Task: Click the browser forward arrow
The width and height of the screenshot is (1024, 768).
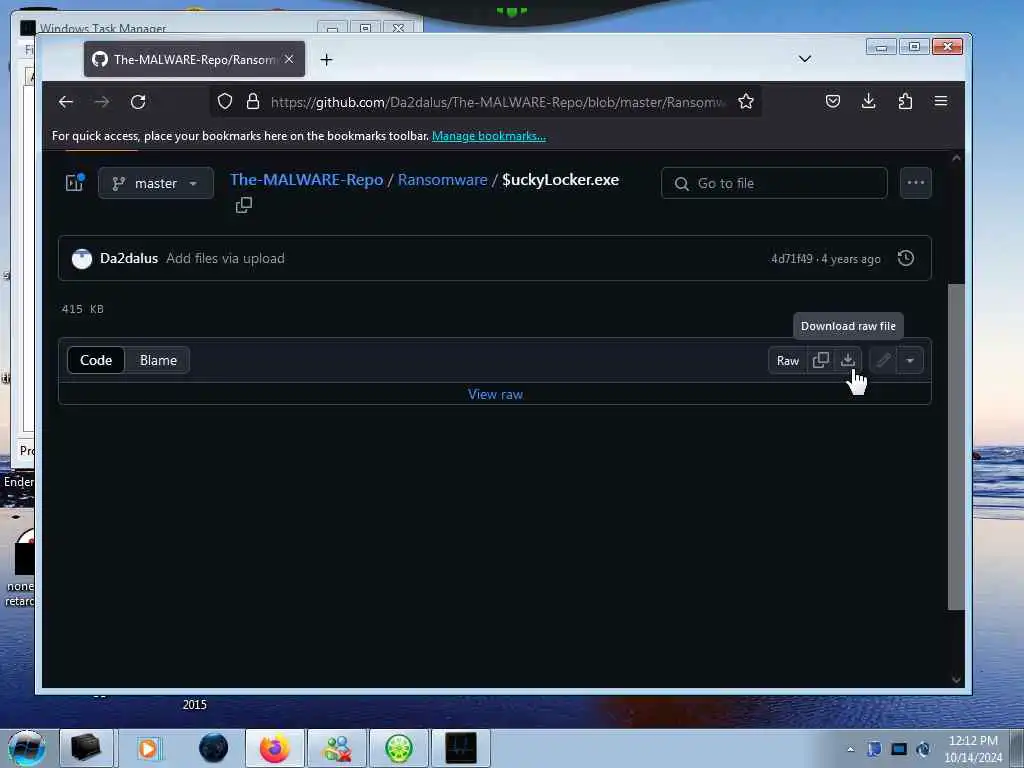Action: [102, 102]
